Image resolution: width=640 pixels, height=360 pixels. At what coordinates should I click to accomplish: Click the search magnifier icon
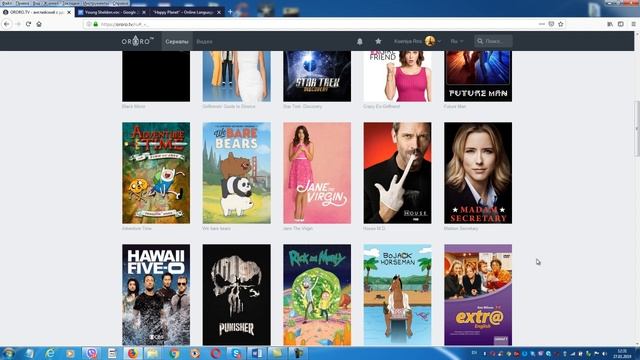click(x=480, y=41)
